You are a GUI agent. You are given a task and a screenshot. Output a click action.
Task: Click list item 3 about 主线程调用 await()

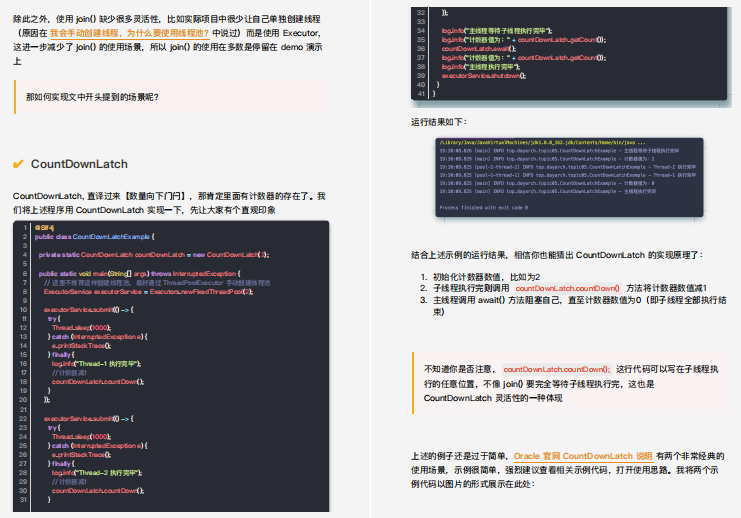[579, 306]
